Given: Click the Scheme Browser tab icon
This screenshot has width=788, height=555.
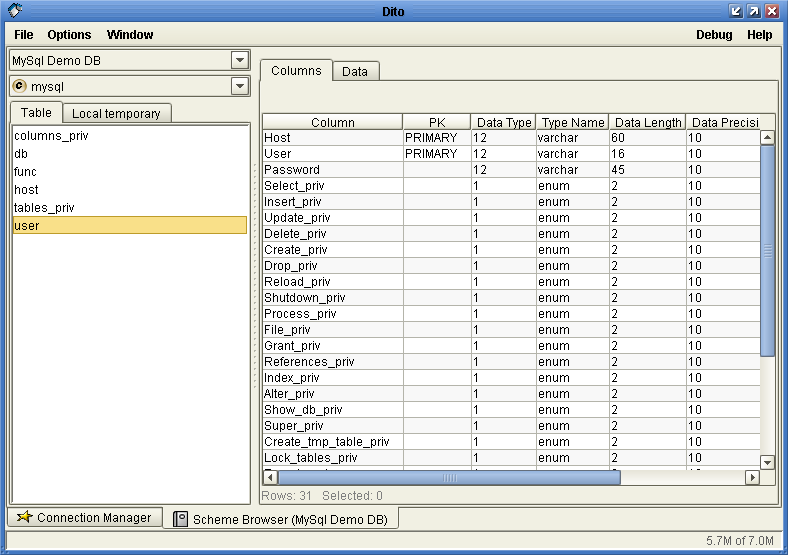Looking at the screenshot, I should [x=180, y=519].
